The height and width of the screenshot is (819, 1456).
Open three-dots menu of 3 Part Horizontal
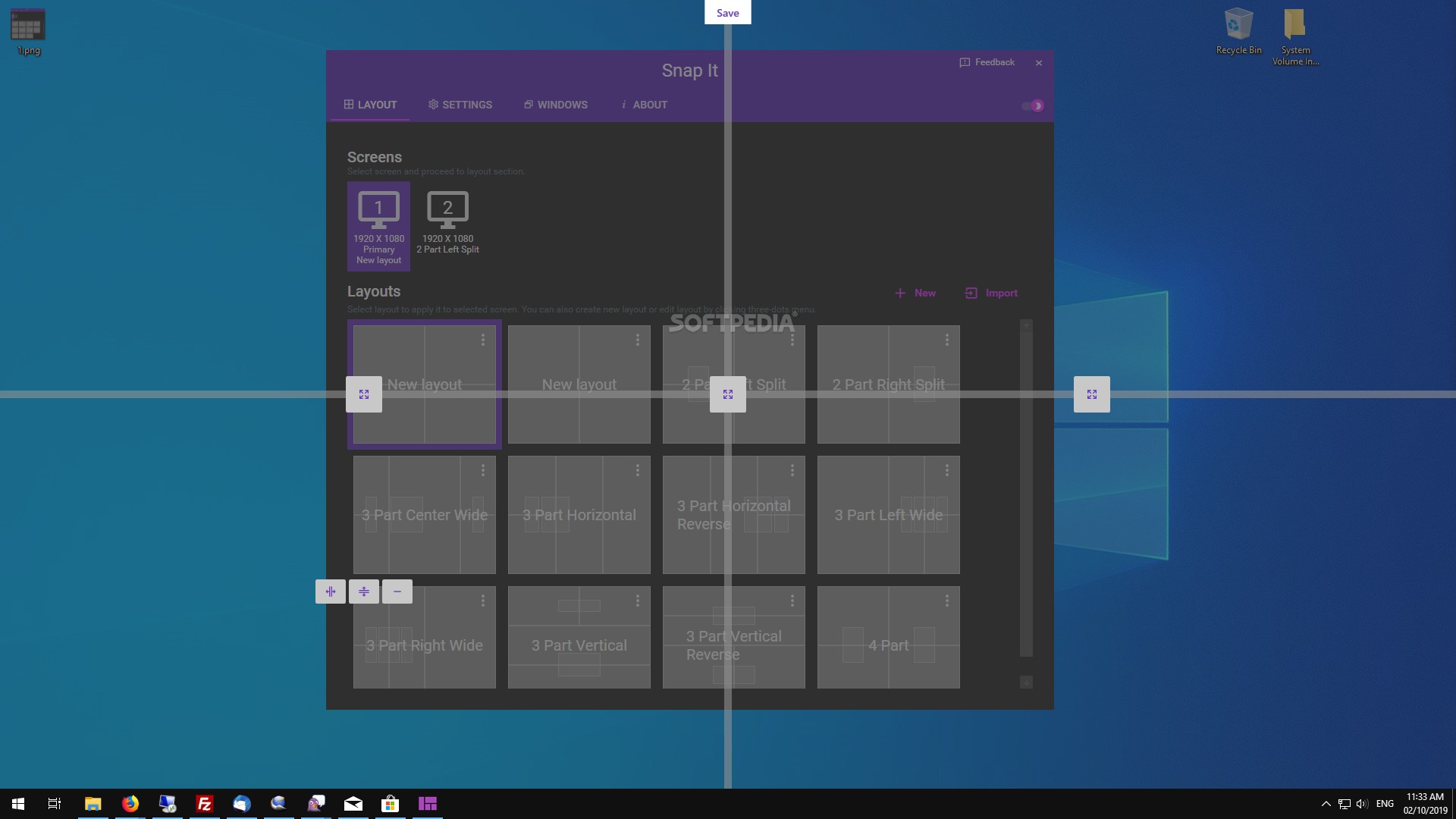point(638,470)
